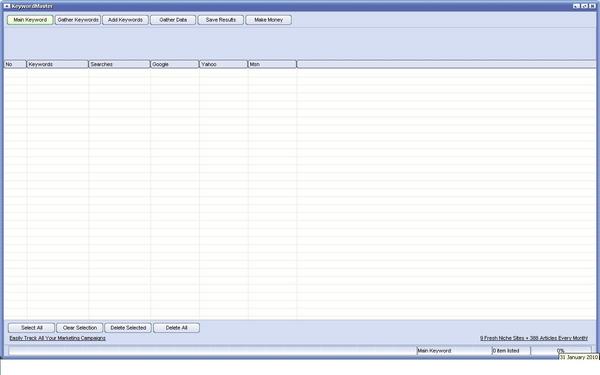The height and width of the screenshot is (375, 600).
Task: Click the 31 January 2010 date label
Action: coord(579,357)
